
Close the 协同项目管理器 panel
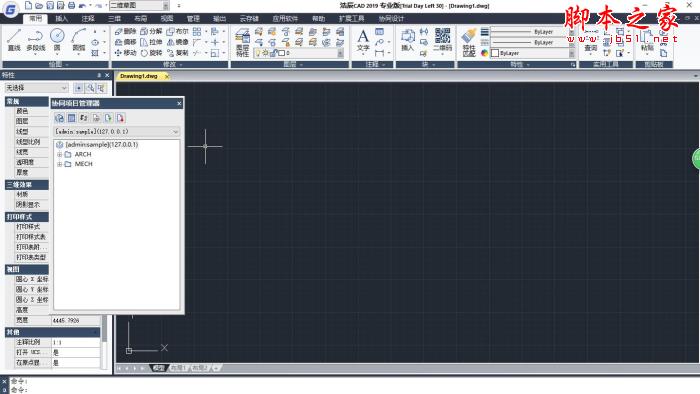(179, 104)
